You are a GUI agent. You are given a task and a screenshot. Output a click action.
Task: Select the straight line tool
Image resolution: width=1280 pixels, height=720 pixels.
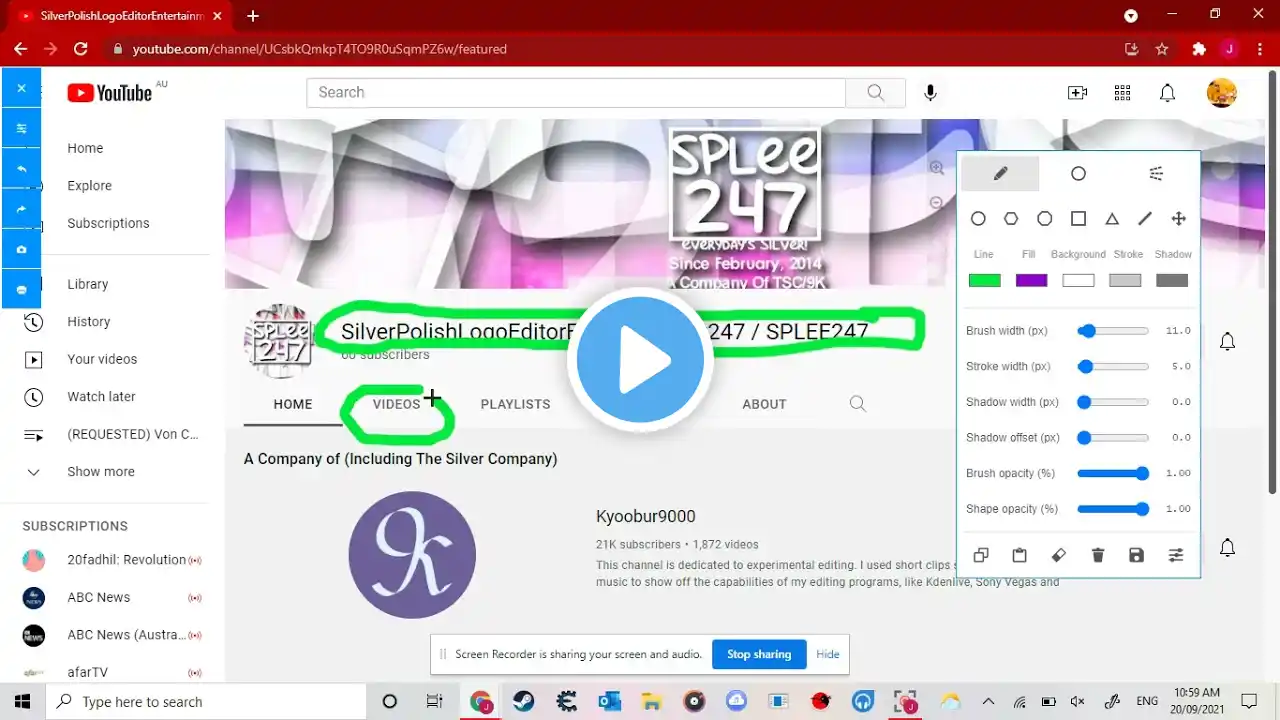[1145, 218]
